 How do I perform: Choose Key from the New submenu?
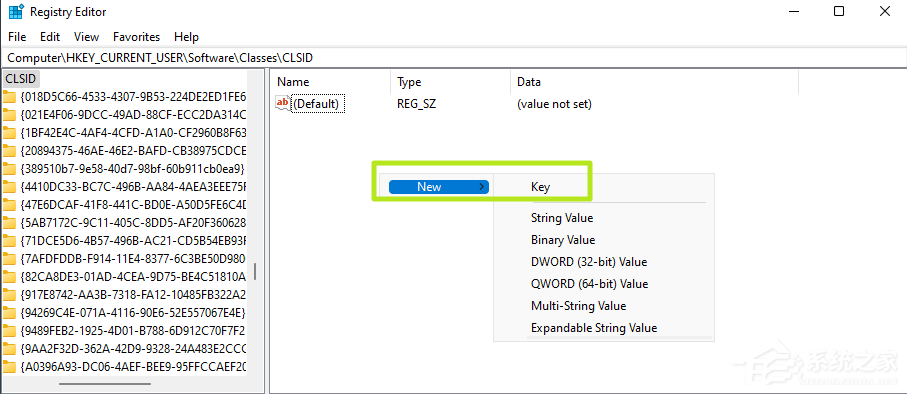coord(540,187)
